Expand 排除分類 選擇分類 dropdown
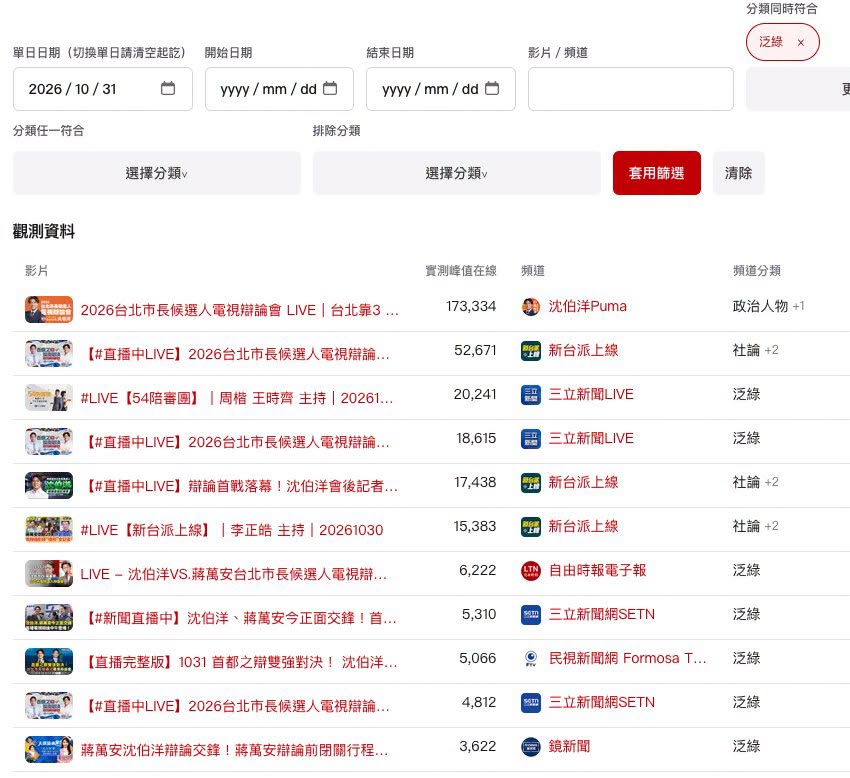Image resolution: width=850 pixels, height=778 pixels. point(456,173)
